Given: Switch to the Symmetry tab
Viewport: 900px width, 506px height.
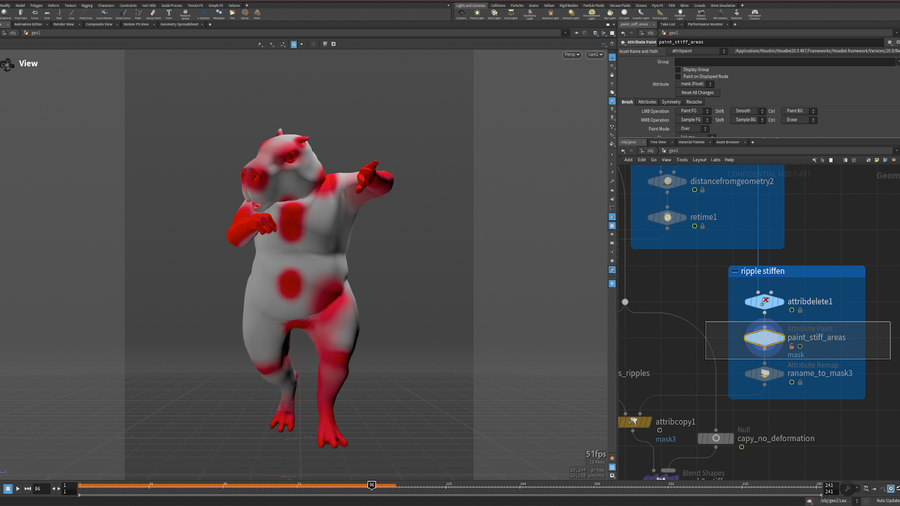Looking at the screenshot, I should tap(671, 101).
